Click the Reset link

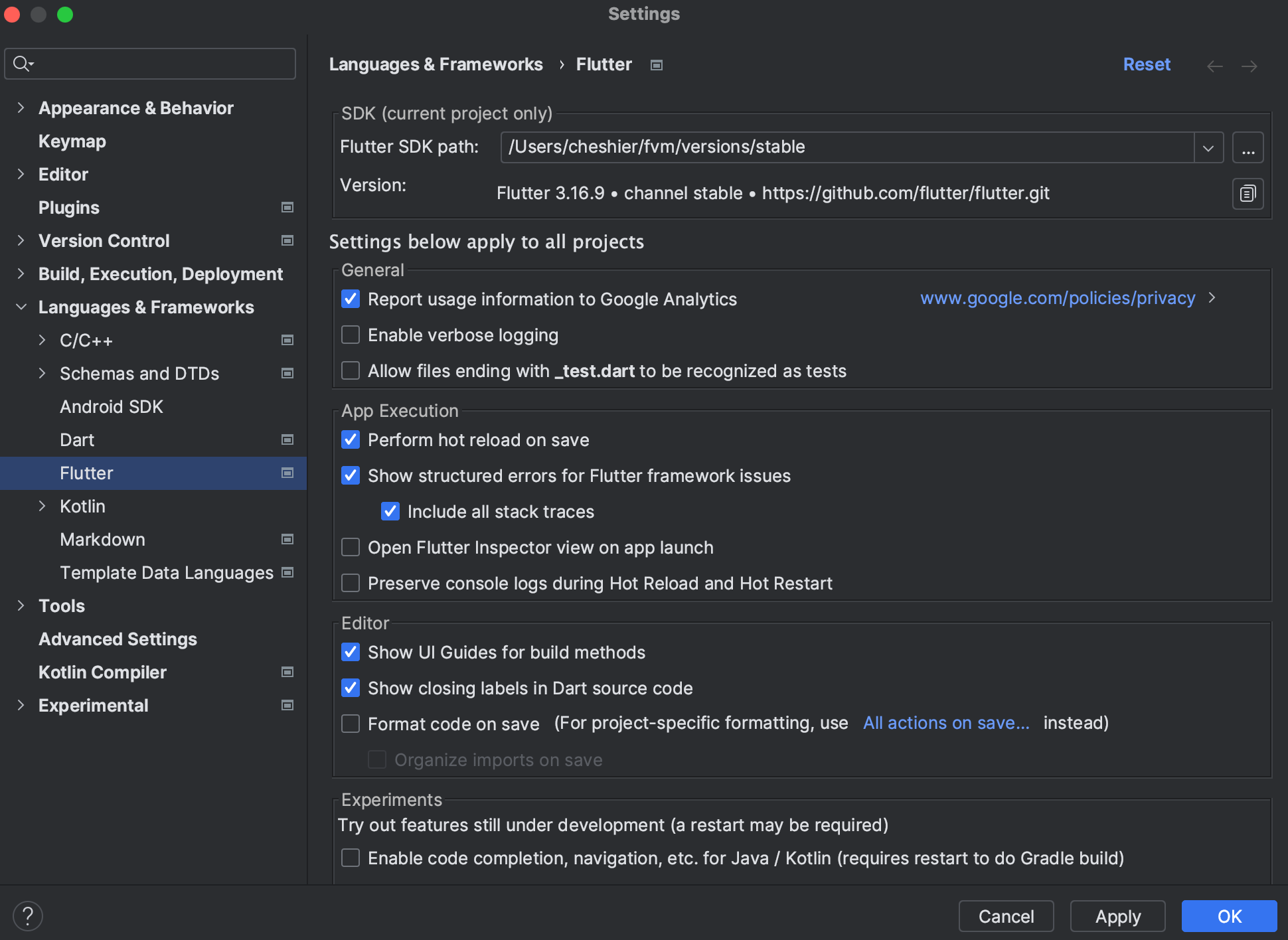click(1147, 64)
